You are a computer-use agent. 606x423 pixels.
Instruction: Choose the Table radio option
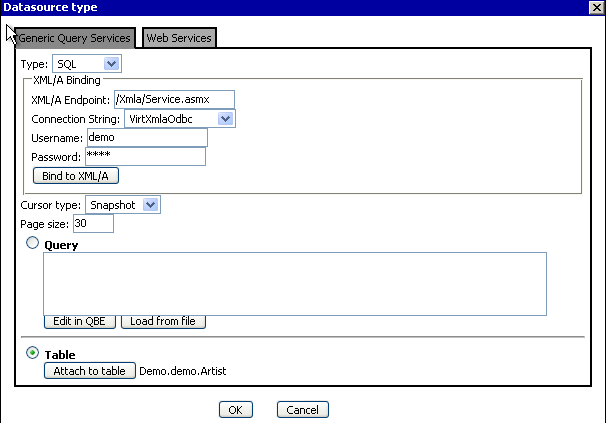[x=32, y=353]
